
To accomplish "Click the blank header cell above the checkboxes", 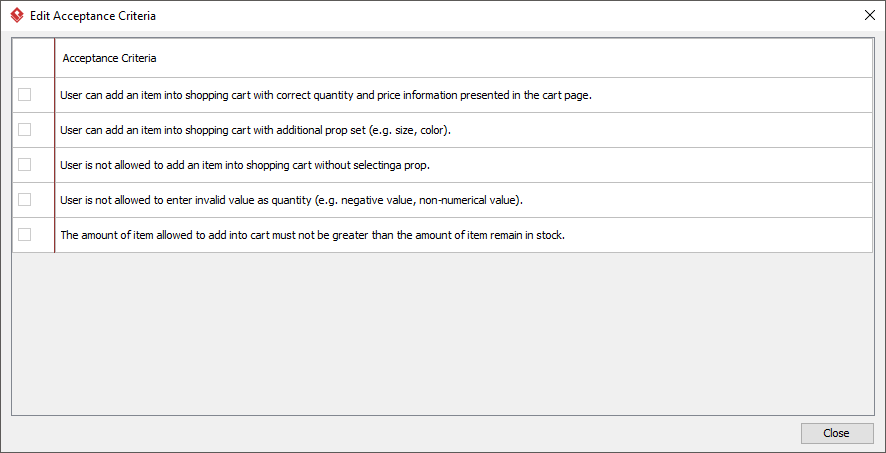I will point(33,58).
